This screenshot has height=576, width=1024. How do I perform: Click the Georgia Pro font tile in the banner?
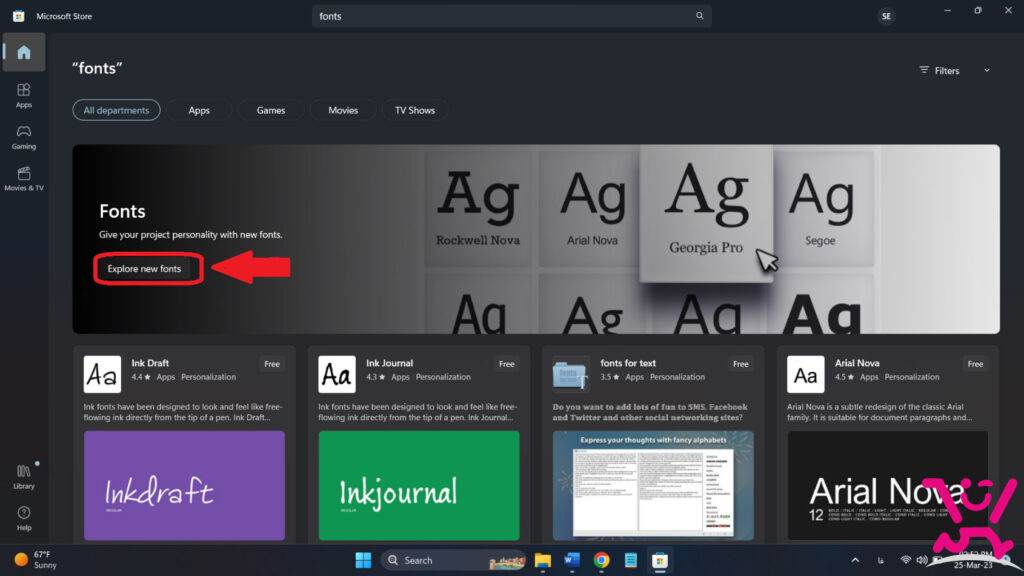point(706,213)
